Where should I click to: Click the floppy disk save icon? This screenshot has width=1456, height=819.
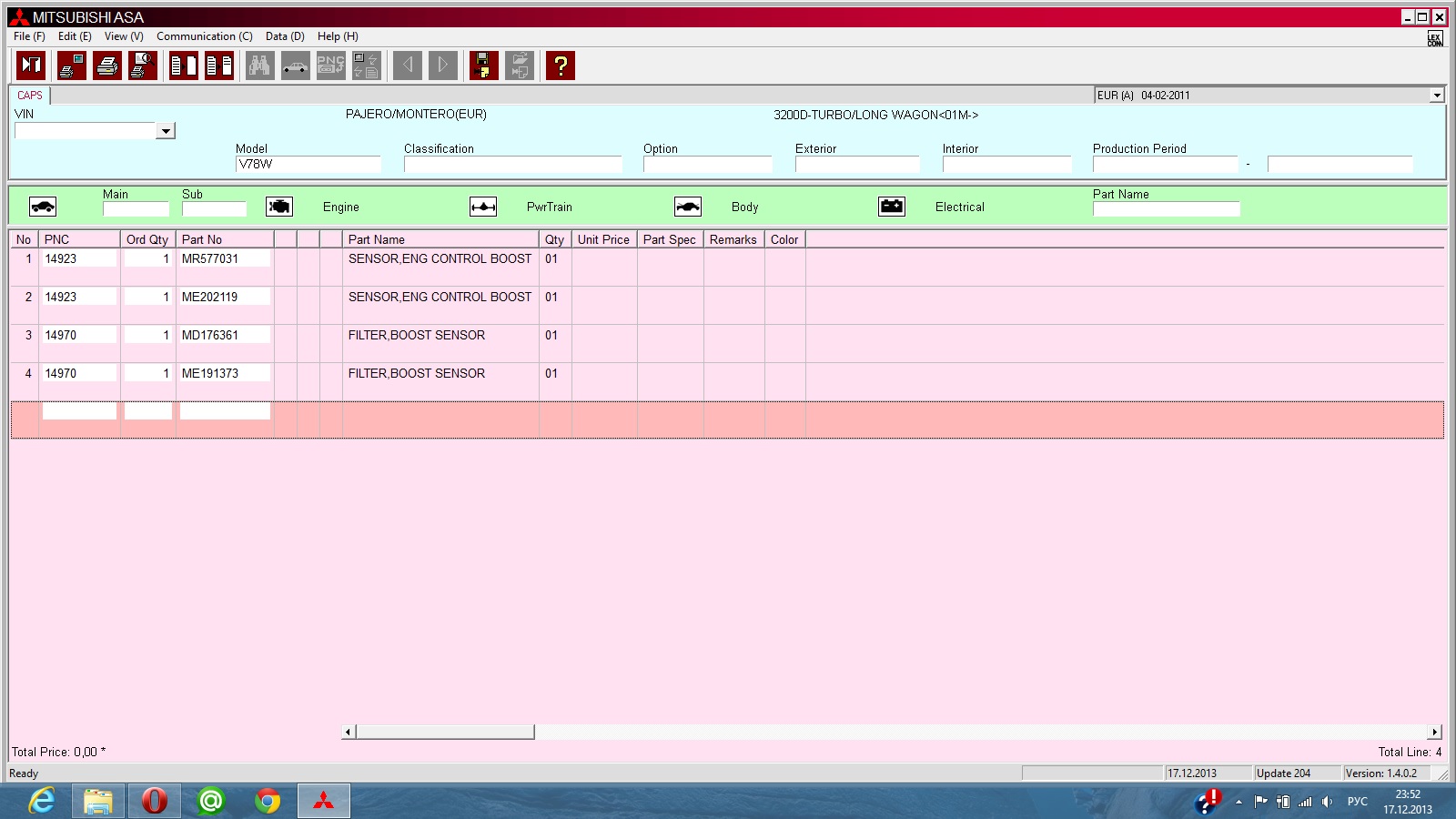point(483,66)
